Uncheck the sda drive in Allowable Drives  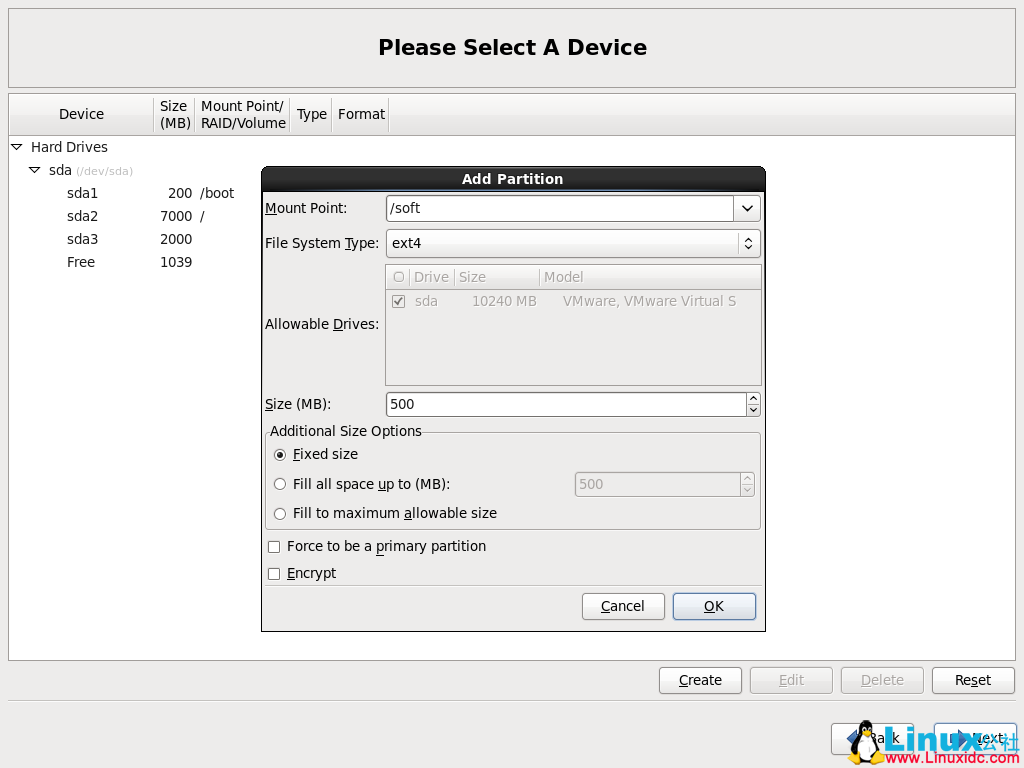[398, 300]
